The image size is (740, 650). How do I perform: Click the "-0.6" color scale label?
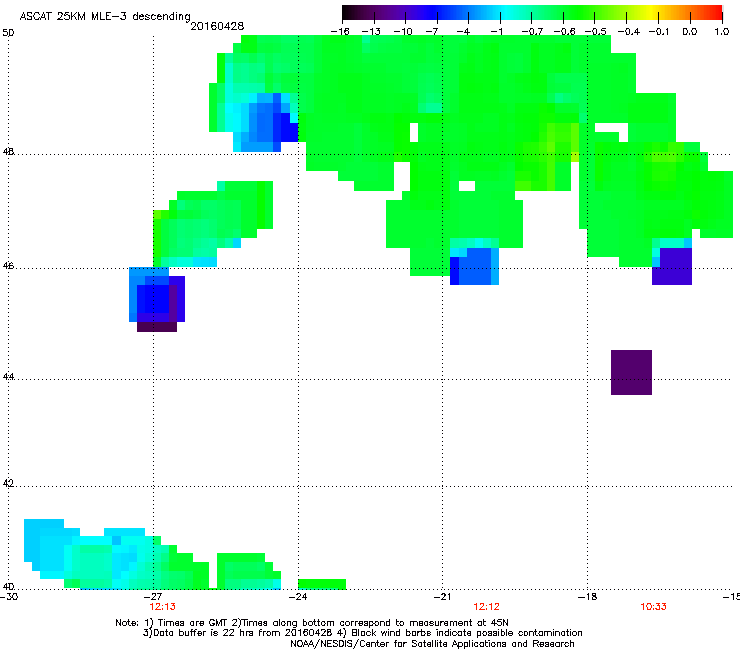click(564, 32)
